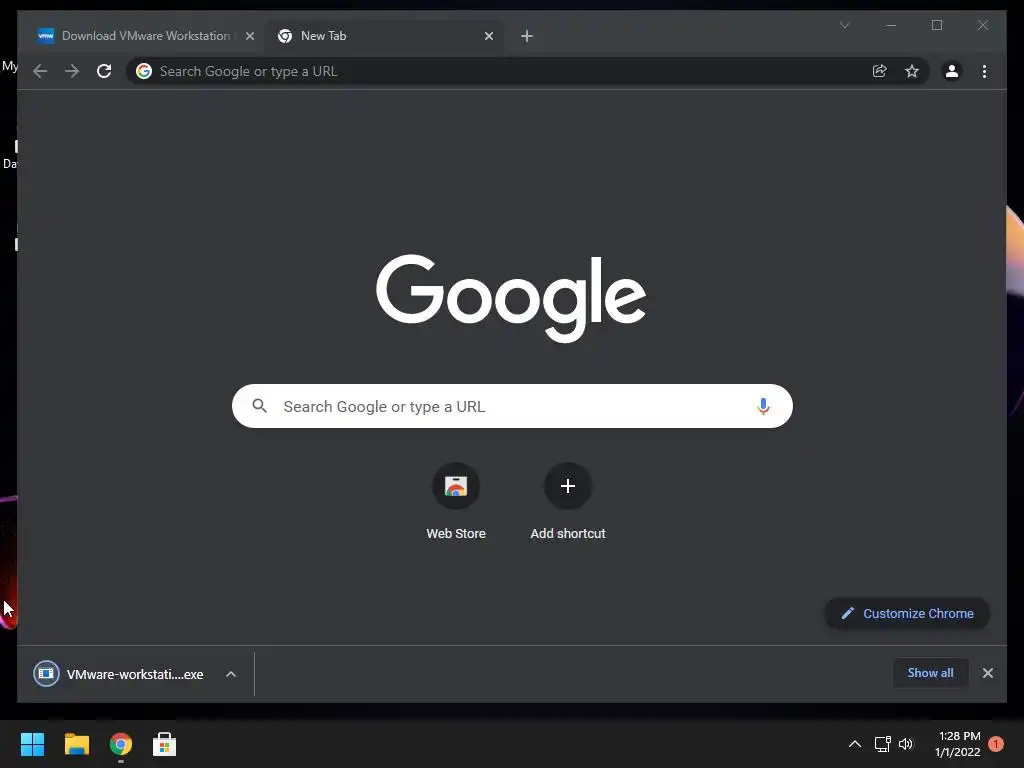Click the magnifier icon in search box
Viewport: 1024px width, 768px height.
coord(259,406)
